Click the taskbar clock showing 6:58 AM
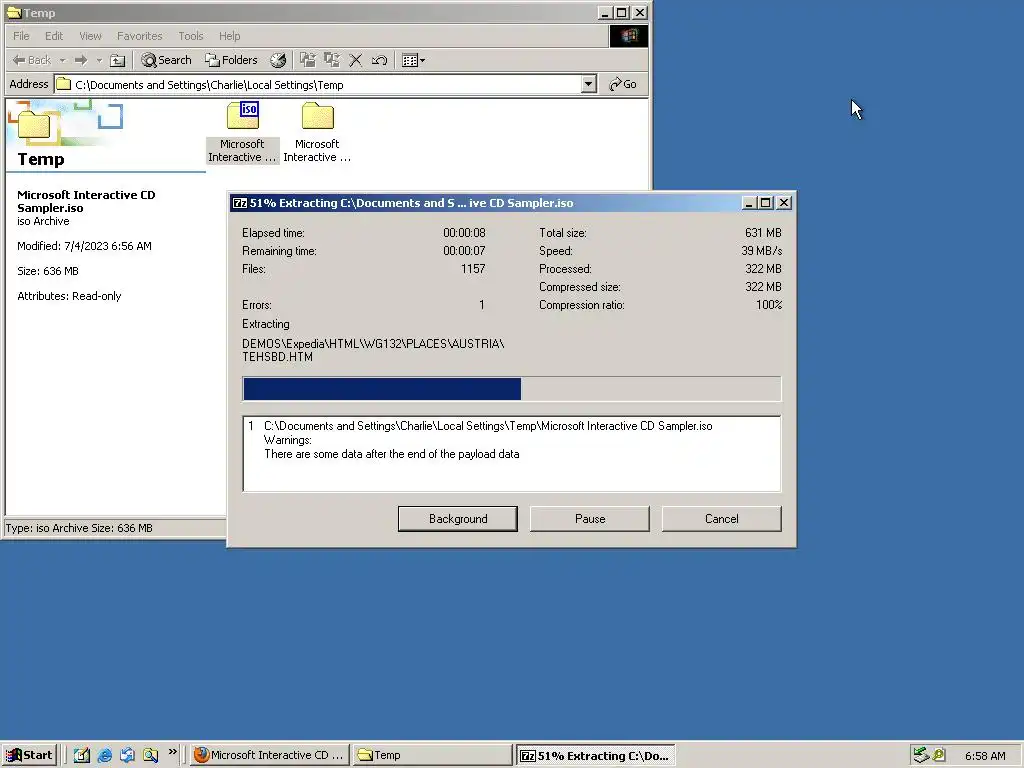 pos(985,756)
